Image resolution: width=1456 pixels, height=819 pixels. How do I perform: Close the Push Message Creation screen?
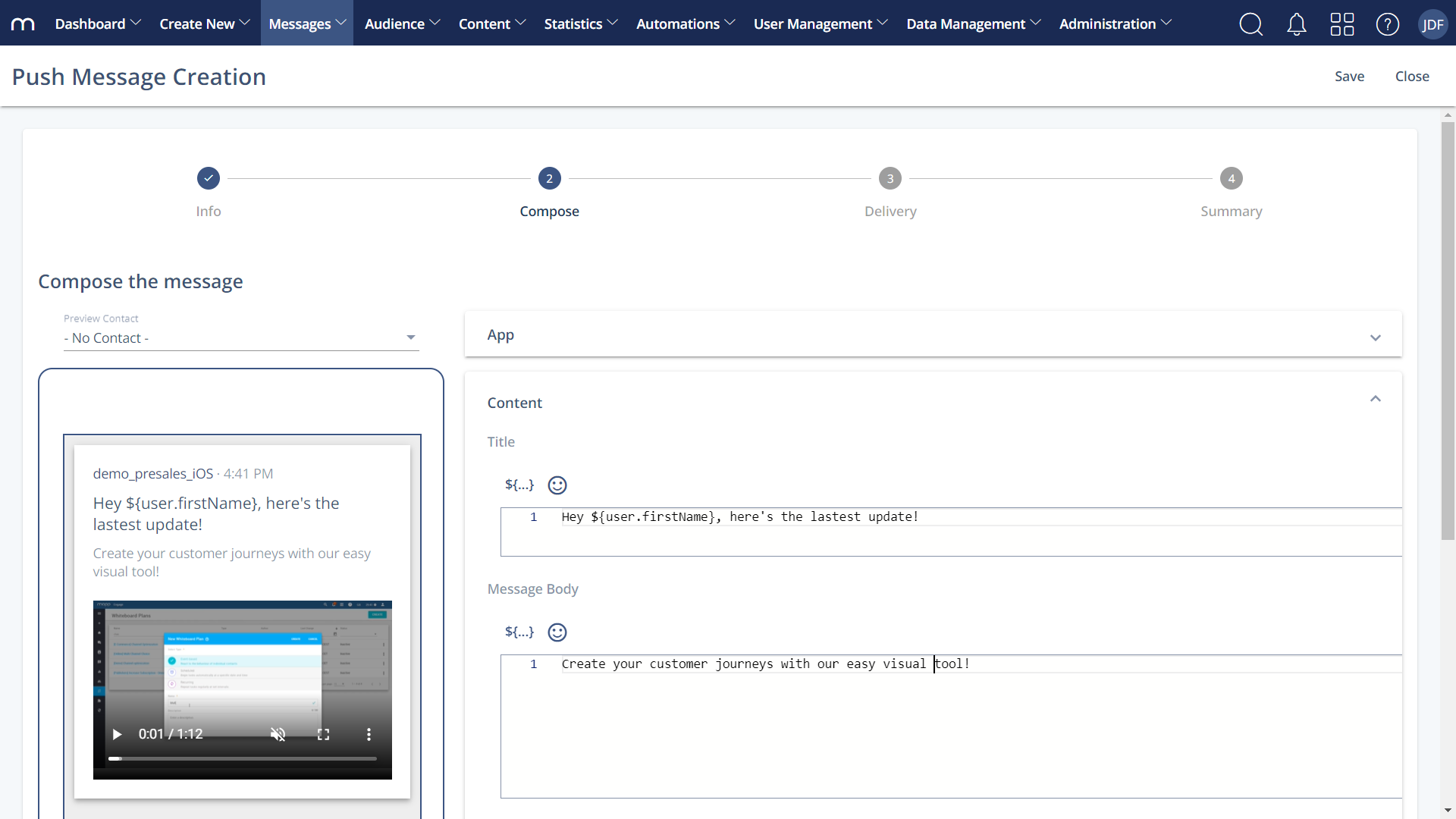pos(1412,76)
